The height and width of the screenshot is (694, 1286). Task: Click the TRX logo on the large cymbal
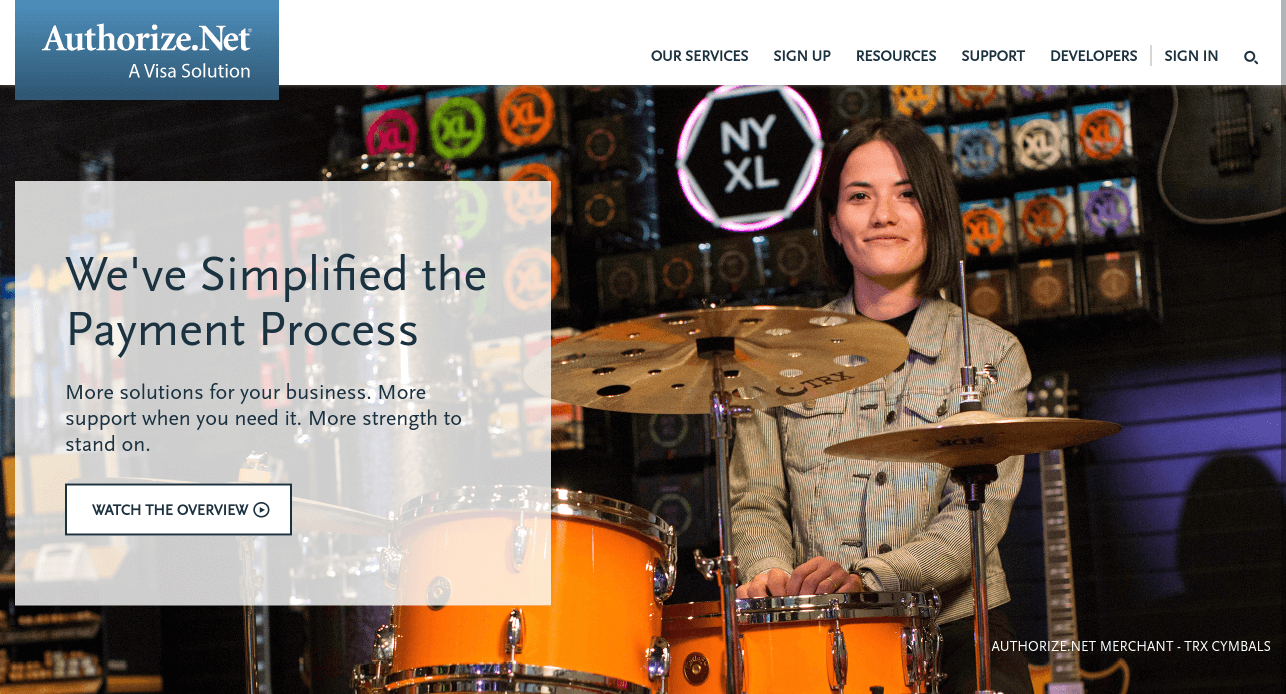(800, 384)
